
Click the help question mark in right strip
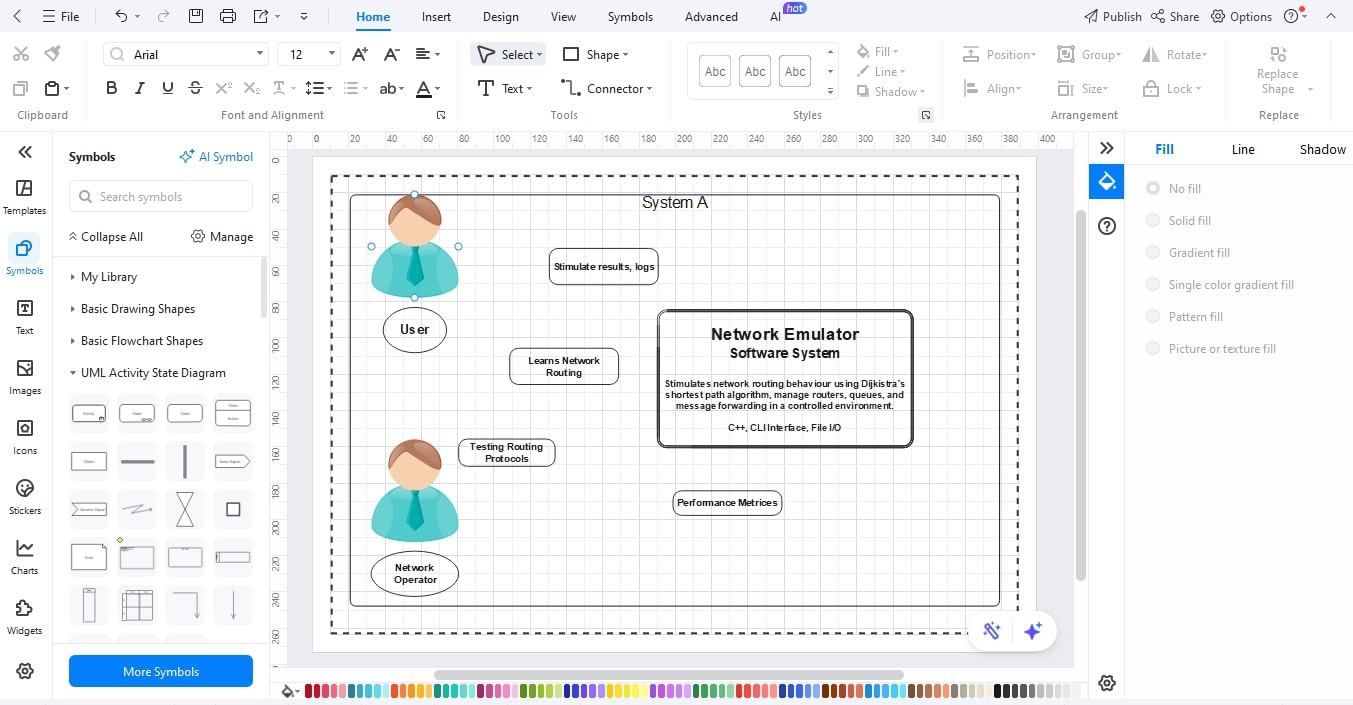1106,226
